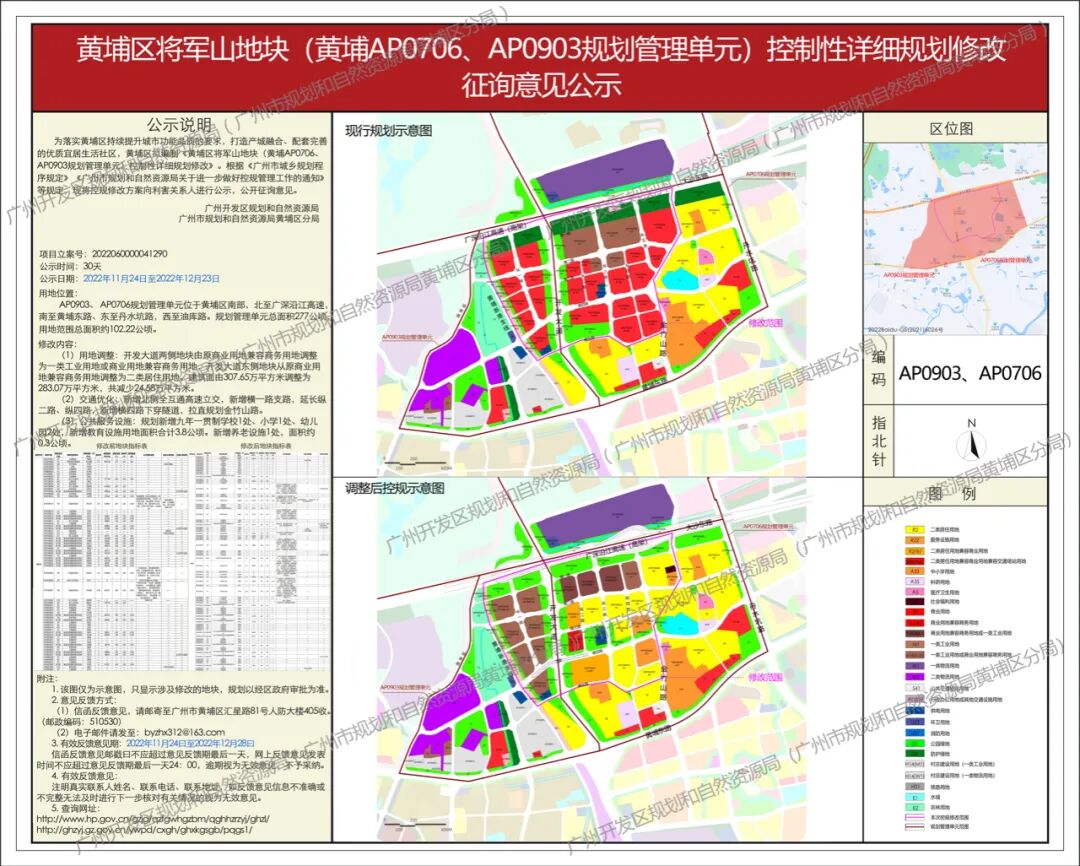1080x866 pixels.
Task: Click the 道路用地 road land legend icon
Action: 914,785
